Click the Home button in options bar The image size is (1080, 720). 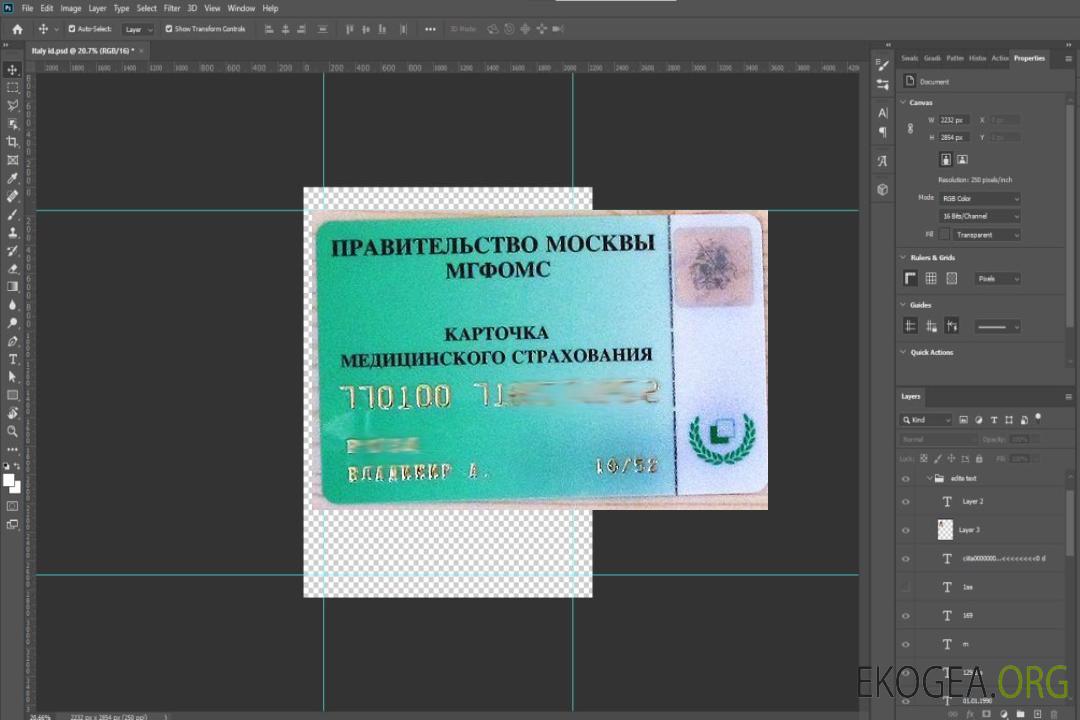click(17, 29)
